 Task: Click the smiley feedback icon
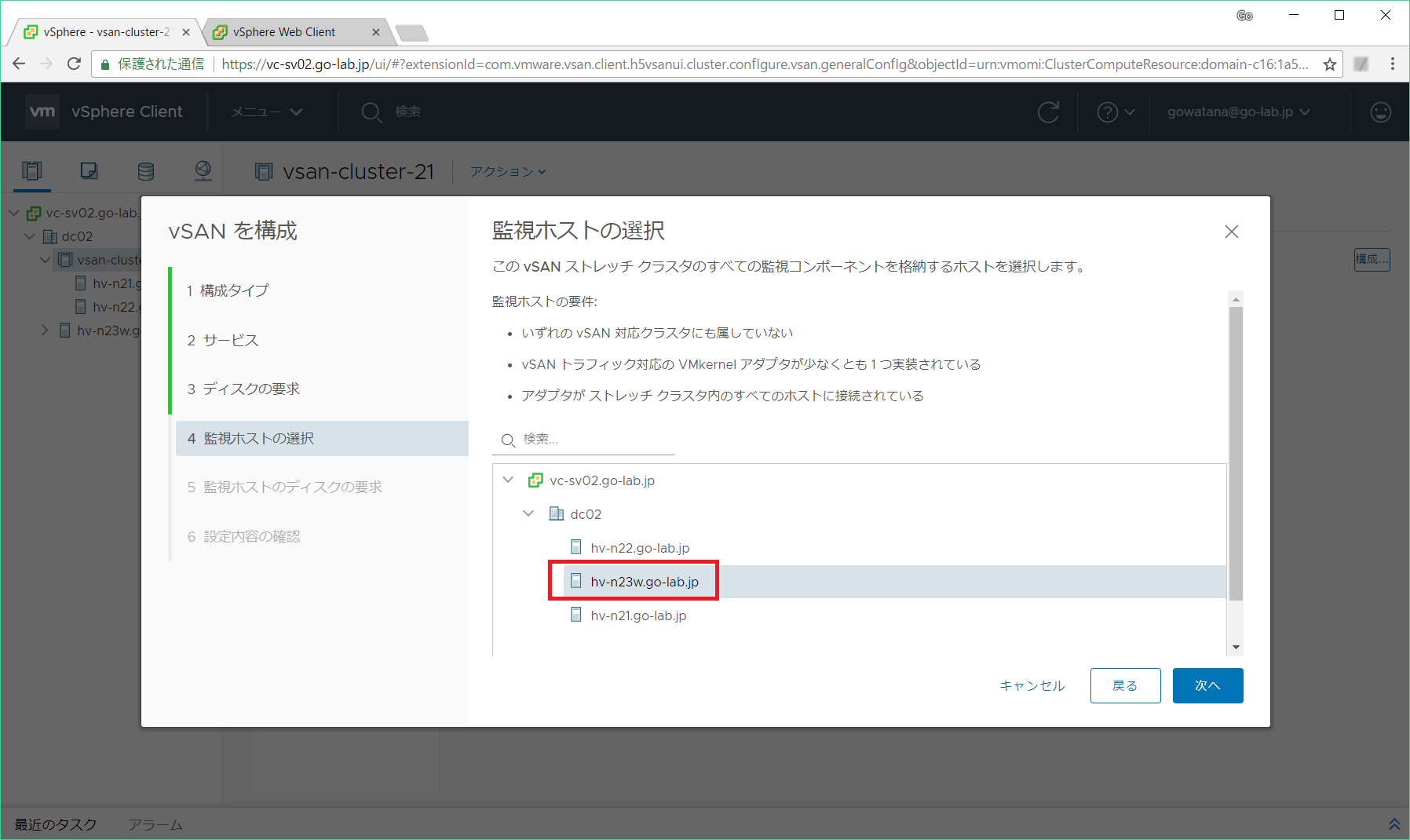1380,112
